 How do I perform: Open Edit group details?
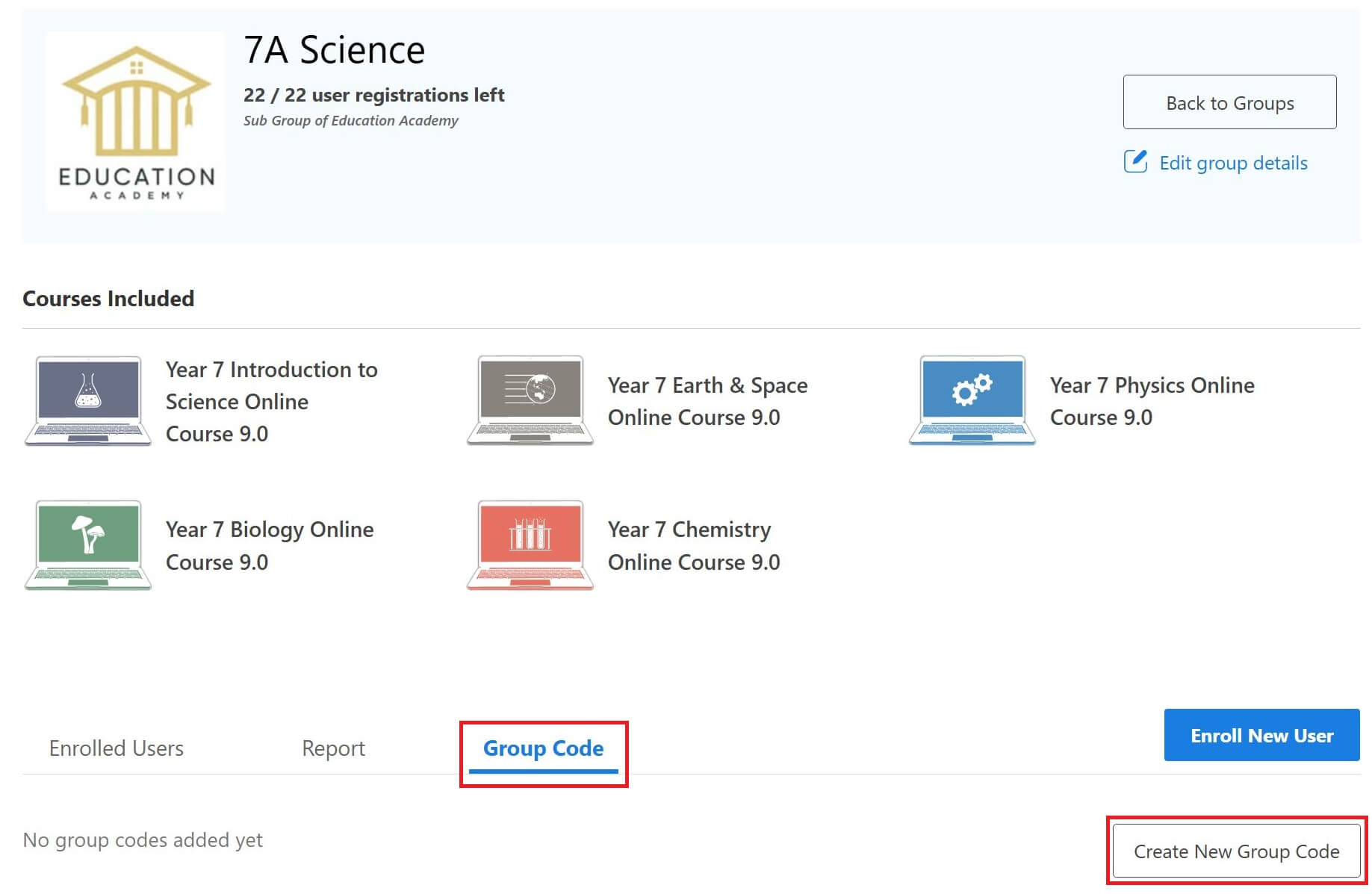(1233, 162)
